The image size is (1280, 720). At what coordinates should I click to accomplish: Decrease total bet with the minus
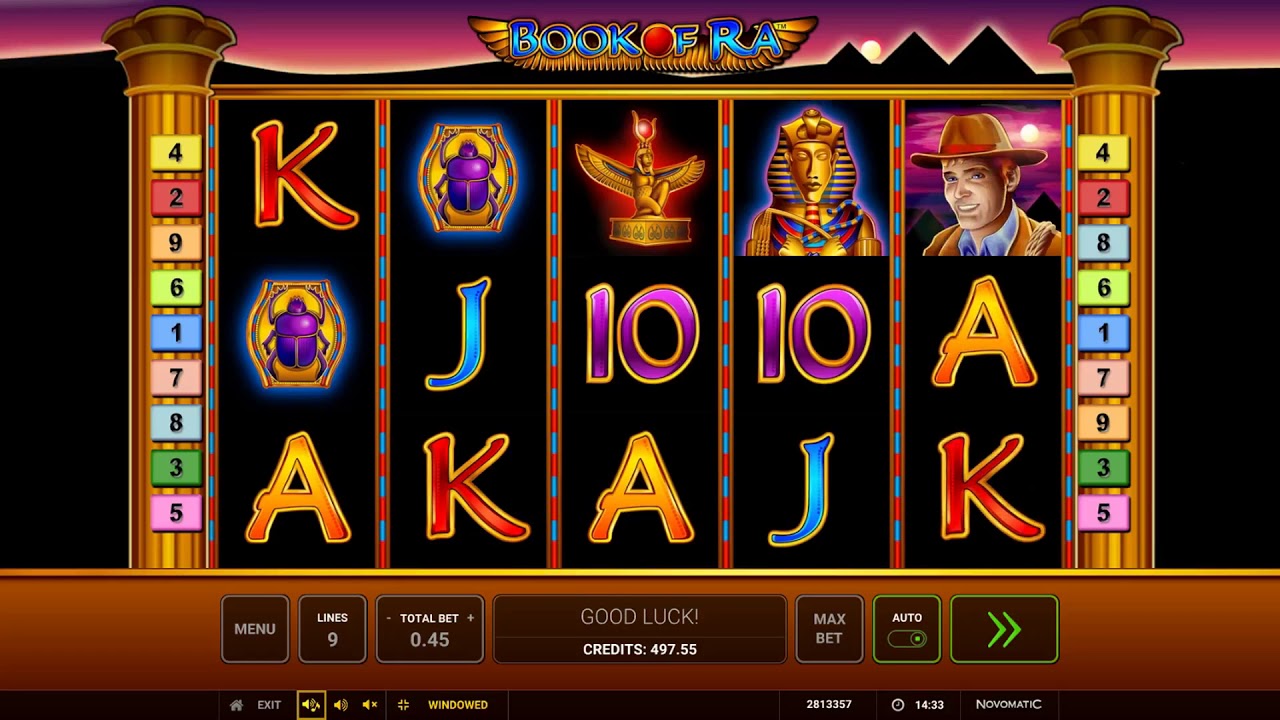click(x=389, y=618)
